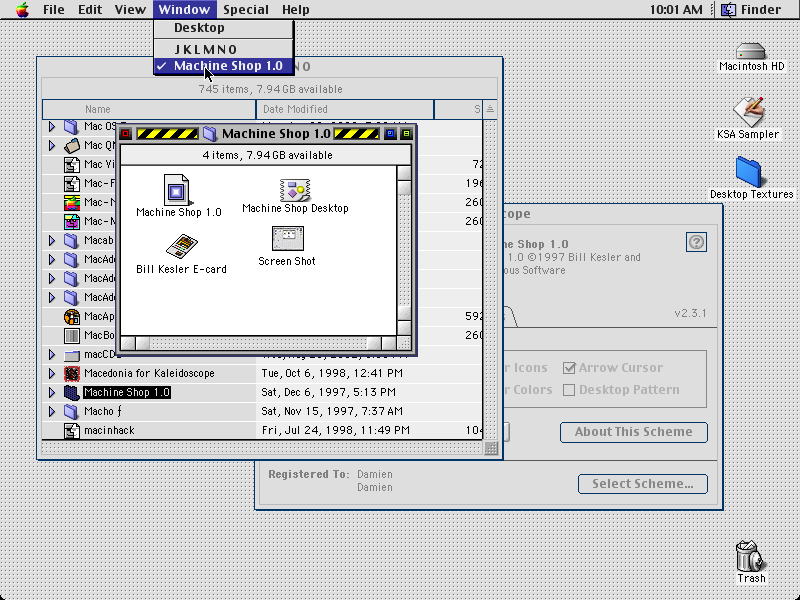Click the JKLMNO list window resize handle
Screen dimensions: 800x600
pyautogui.click(x=490, y=448)
